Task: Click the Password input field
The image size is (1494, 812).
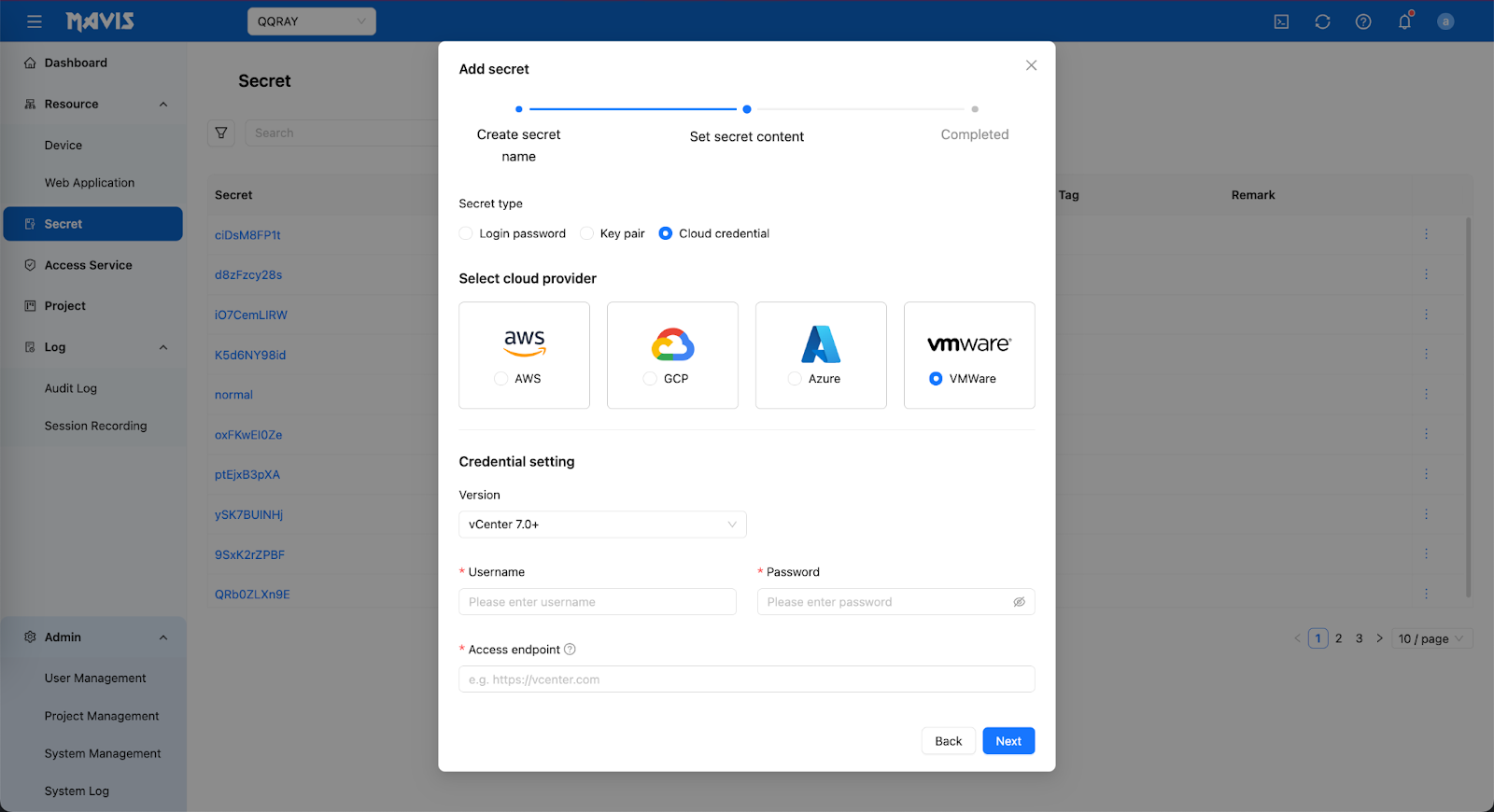Action: 896,602
